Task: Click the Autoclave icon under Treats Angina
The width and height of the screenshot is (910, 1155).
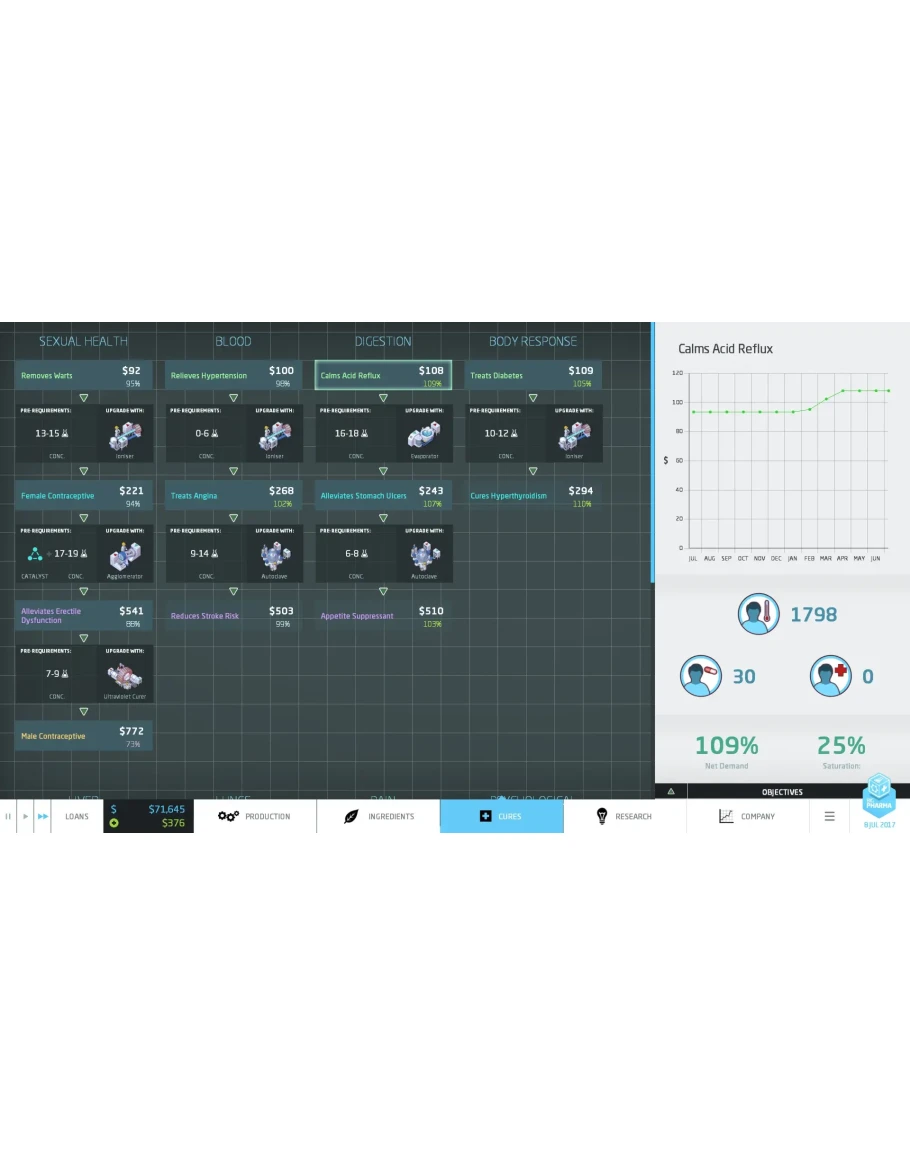Action: pyautogui.click(x=274, y=555)
